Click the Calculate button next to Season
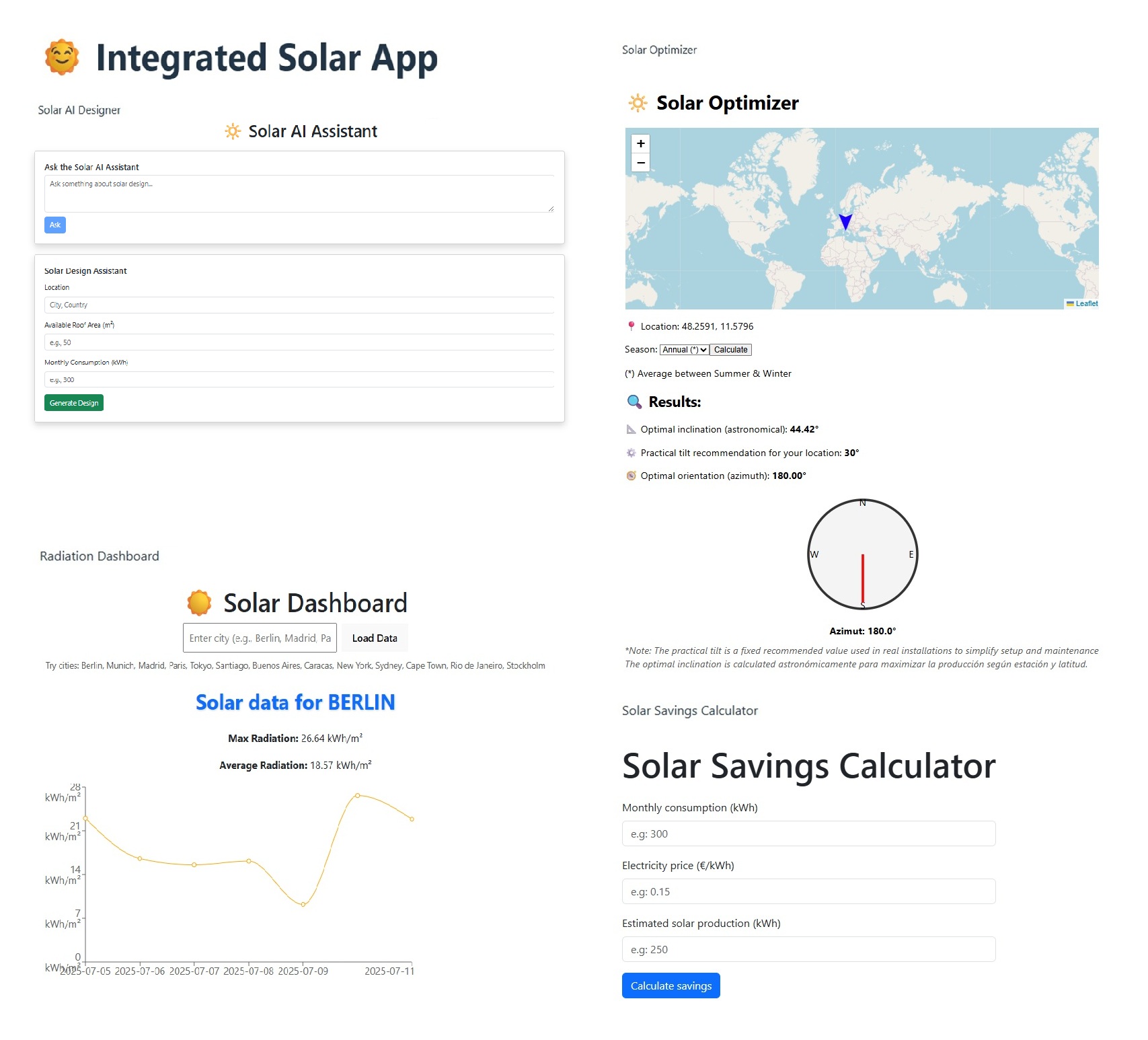Screen dimensions: 1148x1040 point(730,350)
